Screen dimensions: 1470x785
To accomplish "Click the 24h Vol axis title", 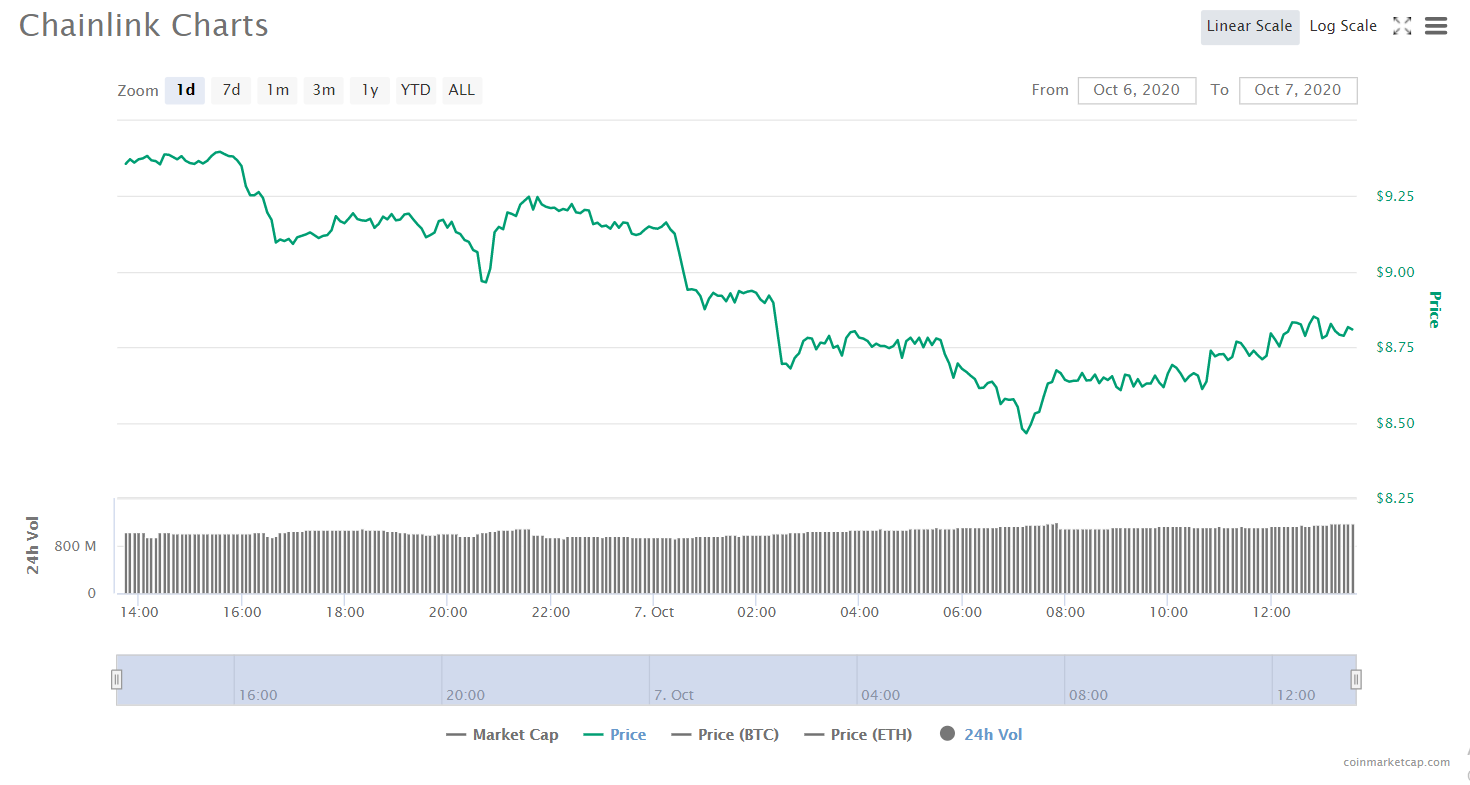I will tap(33, 544).
